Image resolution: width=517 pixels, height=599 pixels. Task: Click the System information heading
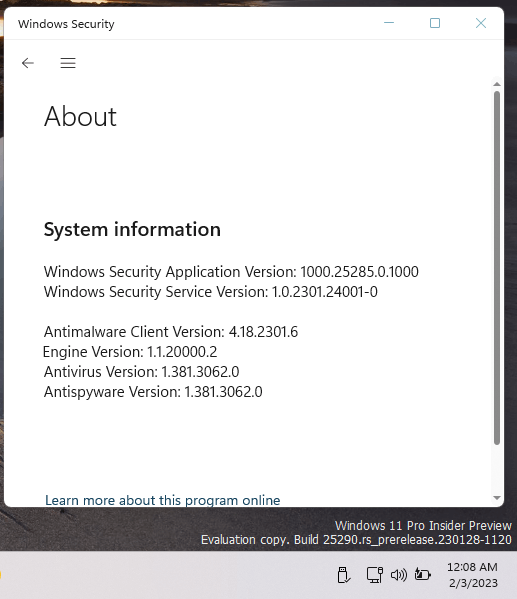coord(132,229)
